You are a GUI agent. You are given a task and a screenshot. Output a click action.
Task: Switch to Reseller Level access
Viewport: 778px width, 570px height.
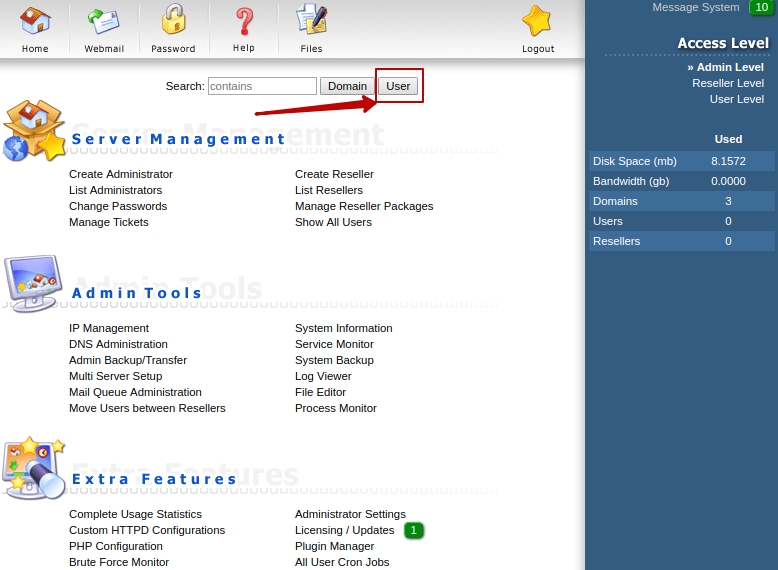tap(727, 83)
